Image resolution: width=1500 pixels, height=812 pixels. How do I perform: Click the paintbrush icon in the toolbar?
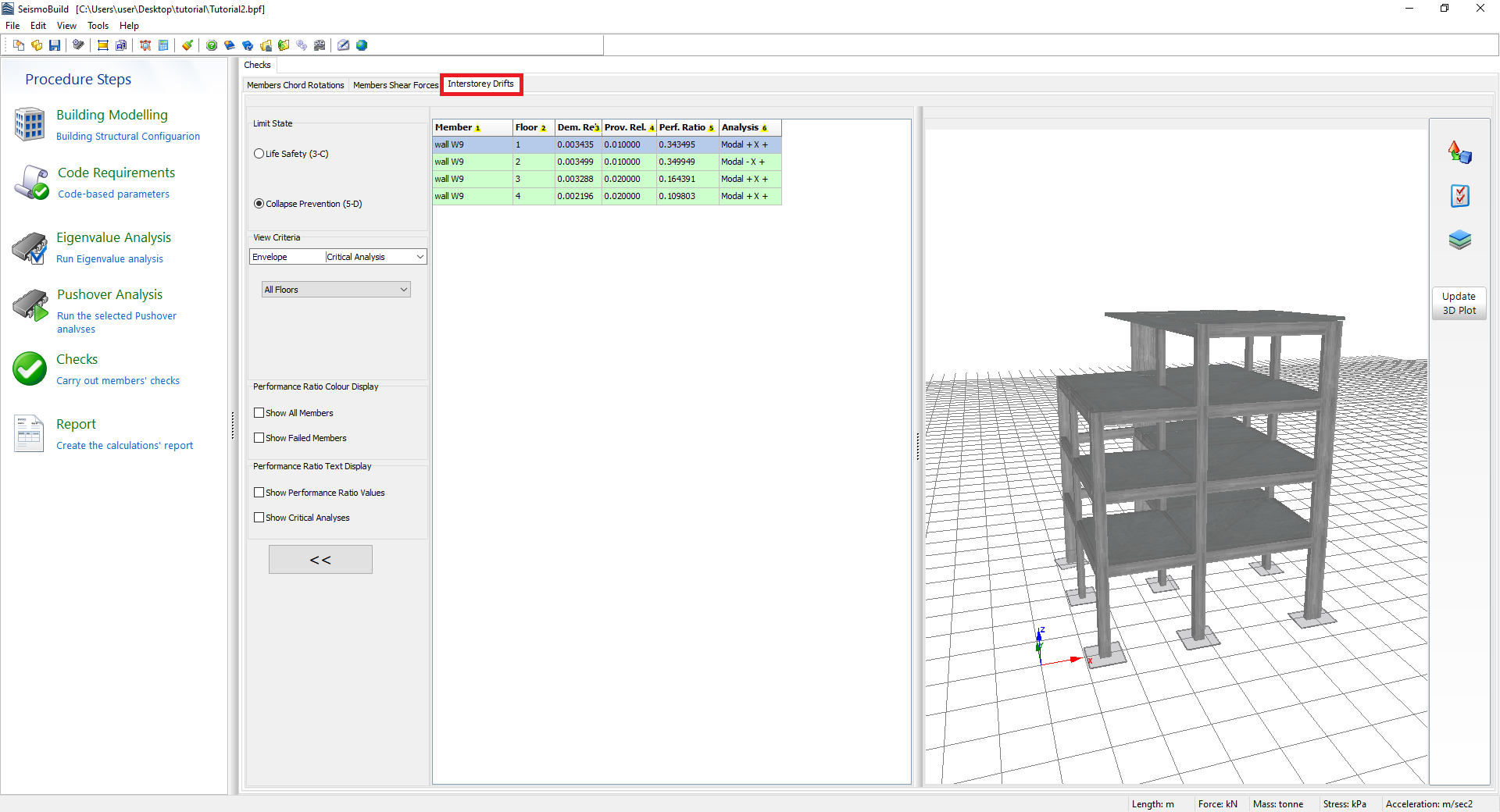187,45
